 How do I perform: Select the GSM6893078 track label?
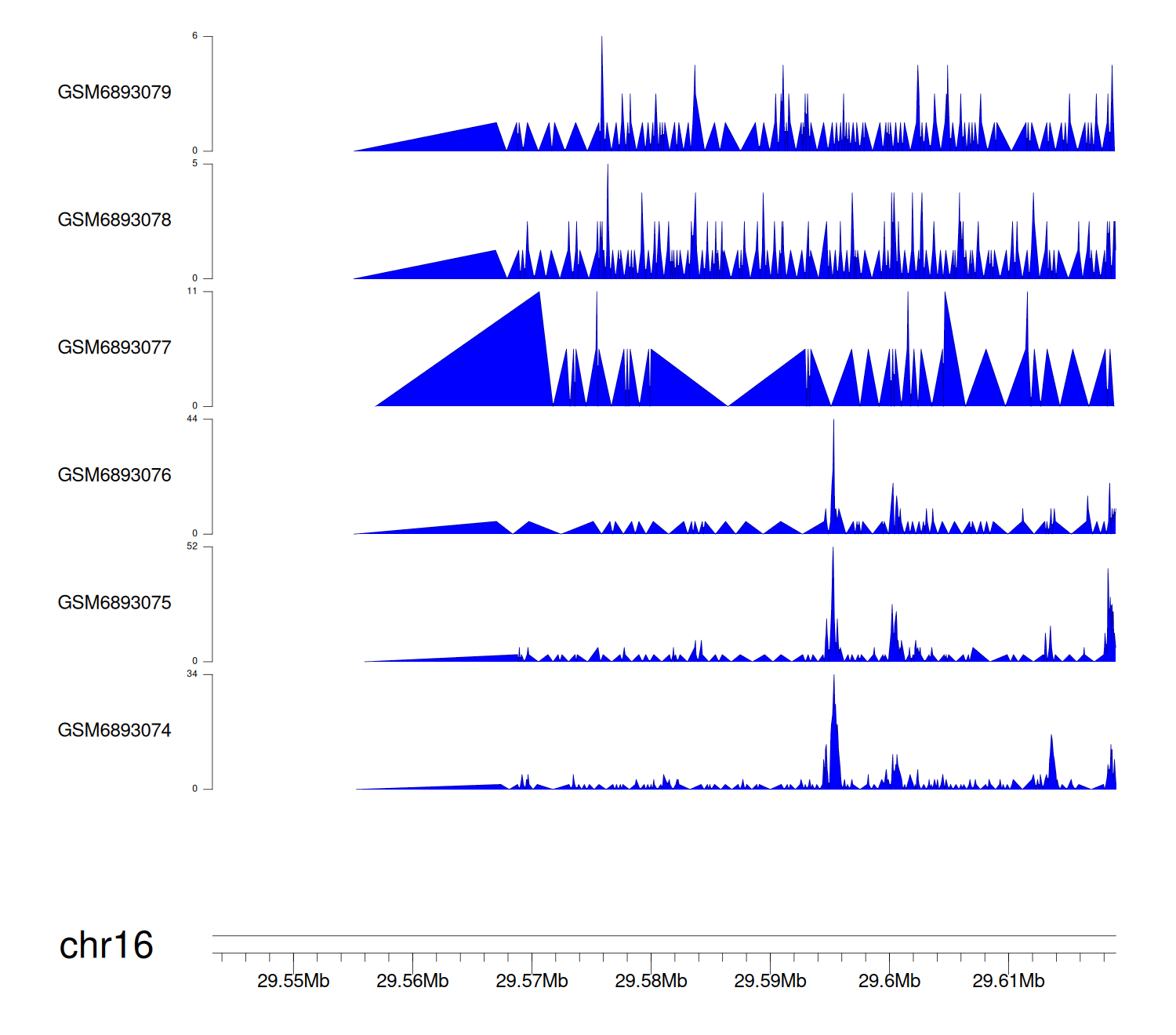click(x=114, y=220)
